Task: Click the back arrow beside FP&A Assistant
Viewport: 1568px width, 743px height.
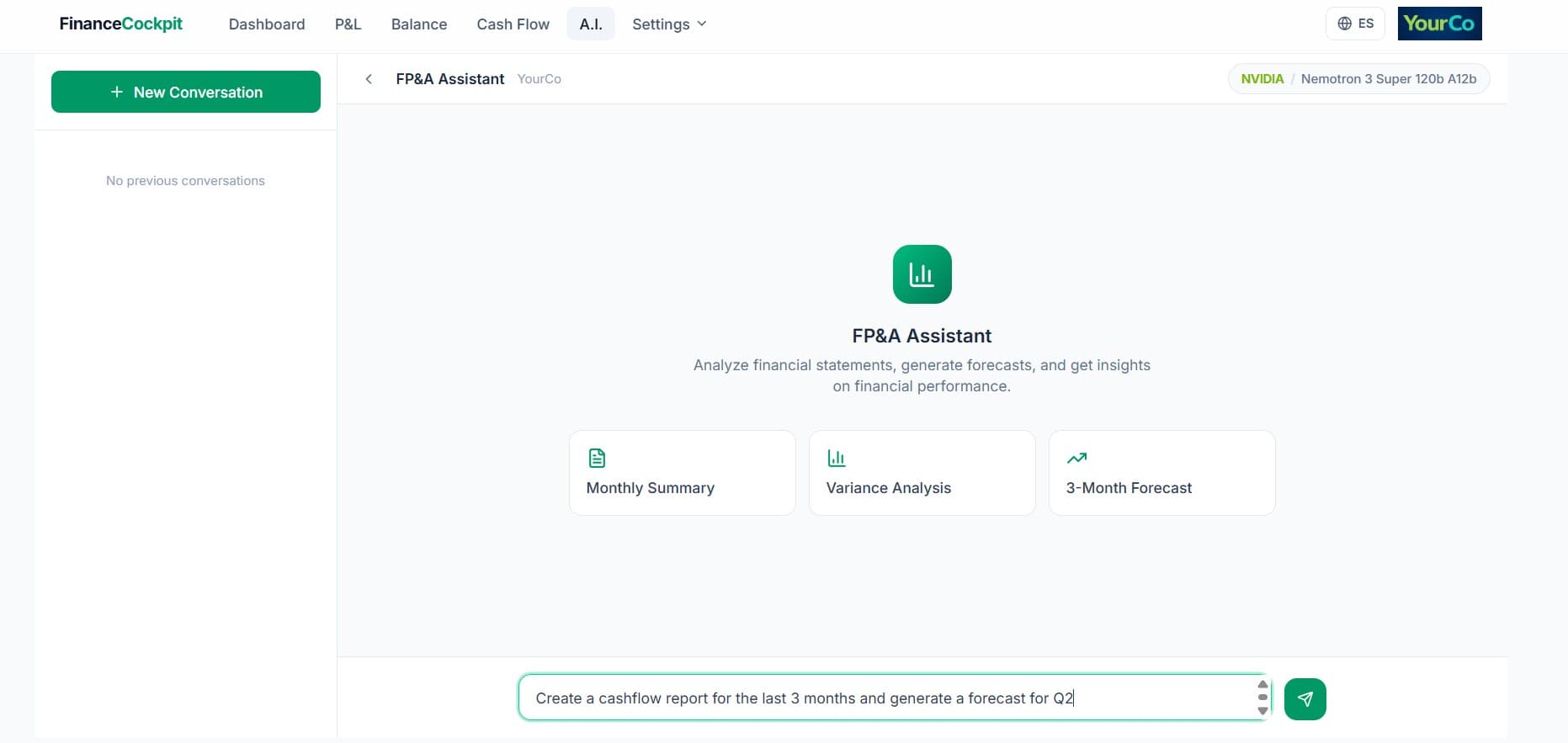Action: coord(369,79)
